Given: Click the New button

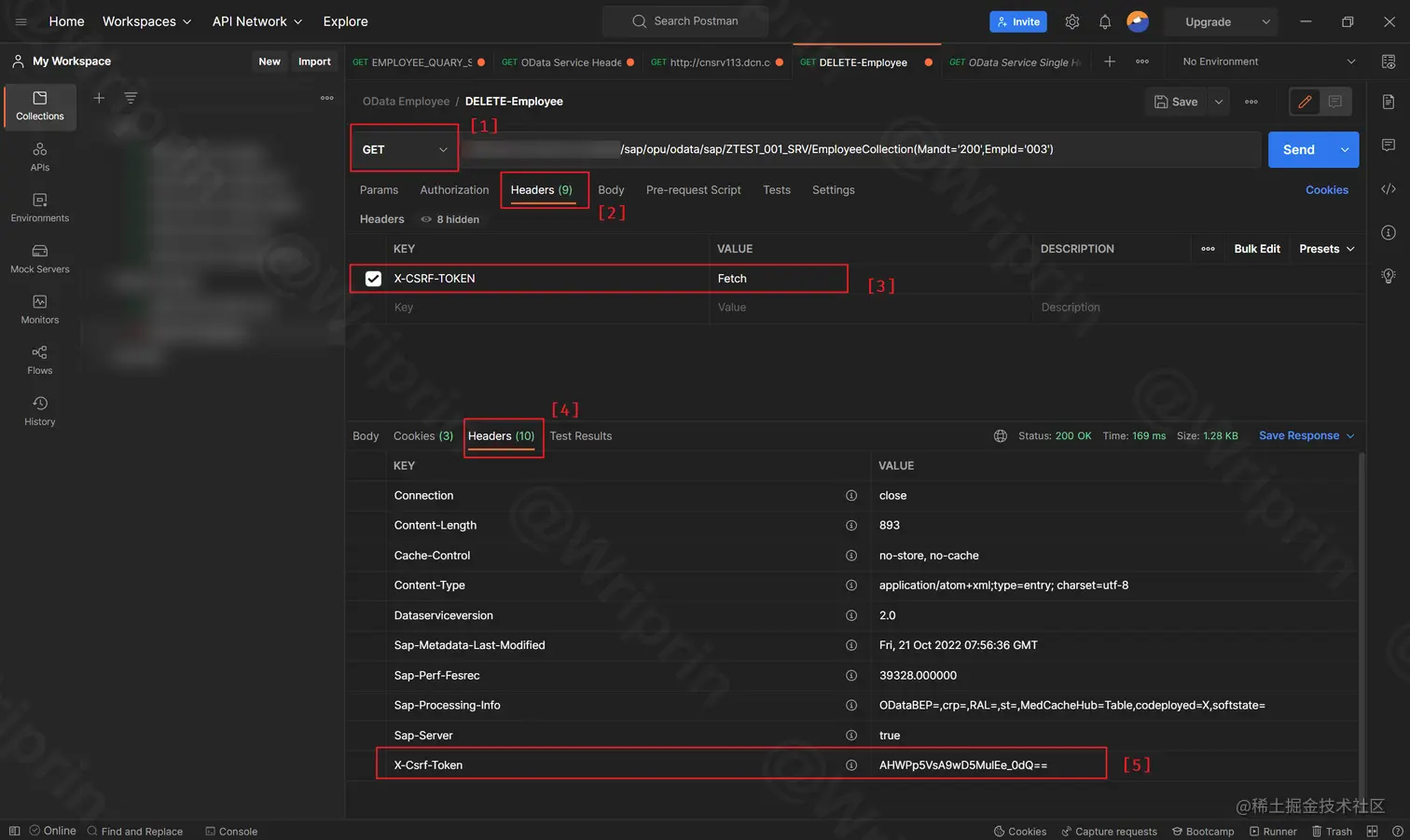Looking at the screenshot, I should point(270,62).
